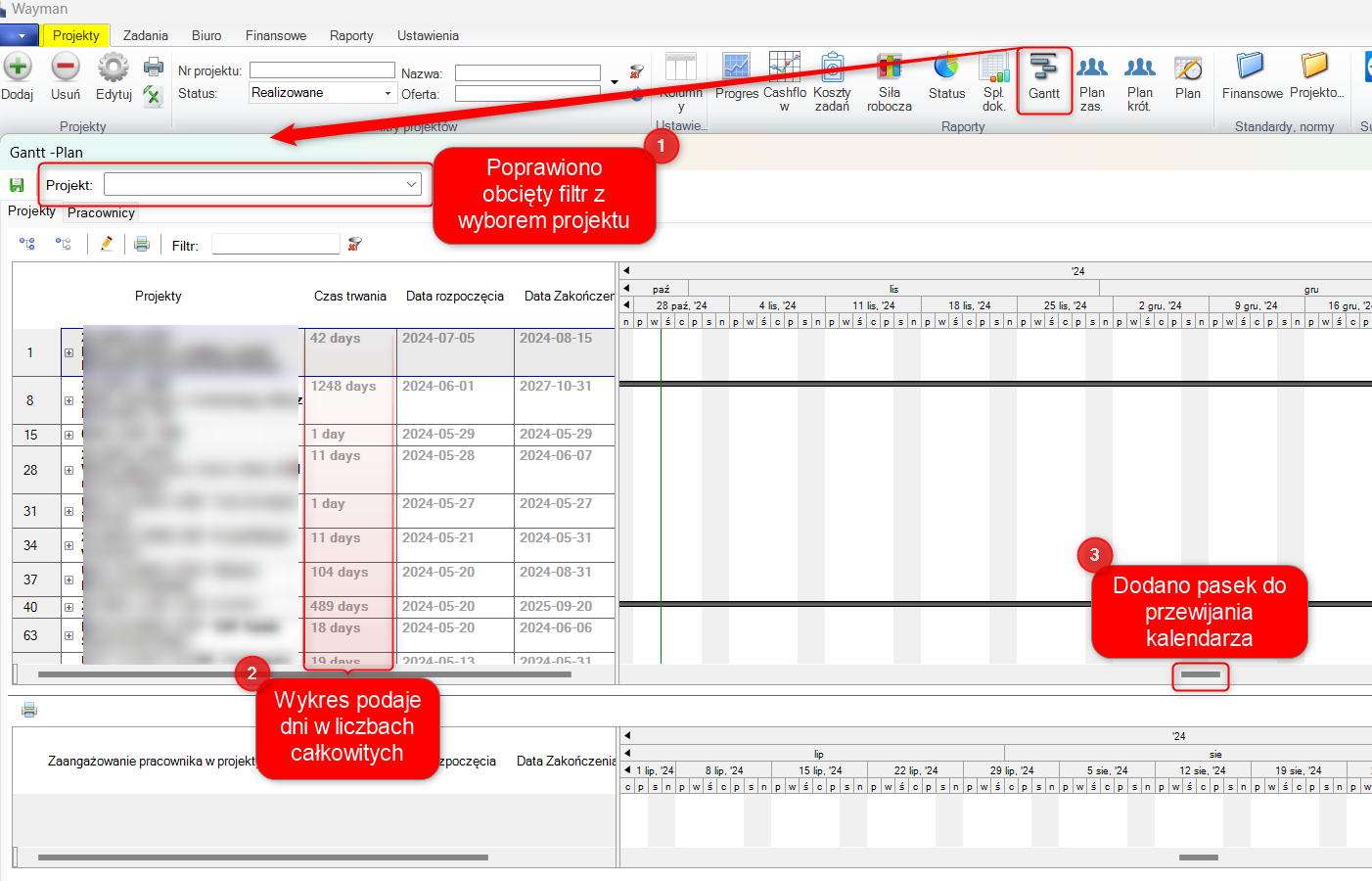
Task: Print the Gantt chart using toolbar printer
Action: (142, 244)
